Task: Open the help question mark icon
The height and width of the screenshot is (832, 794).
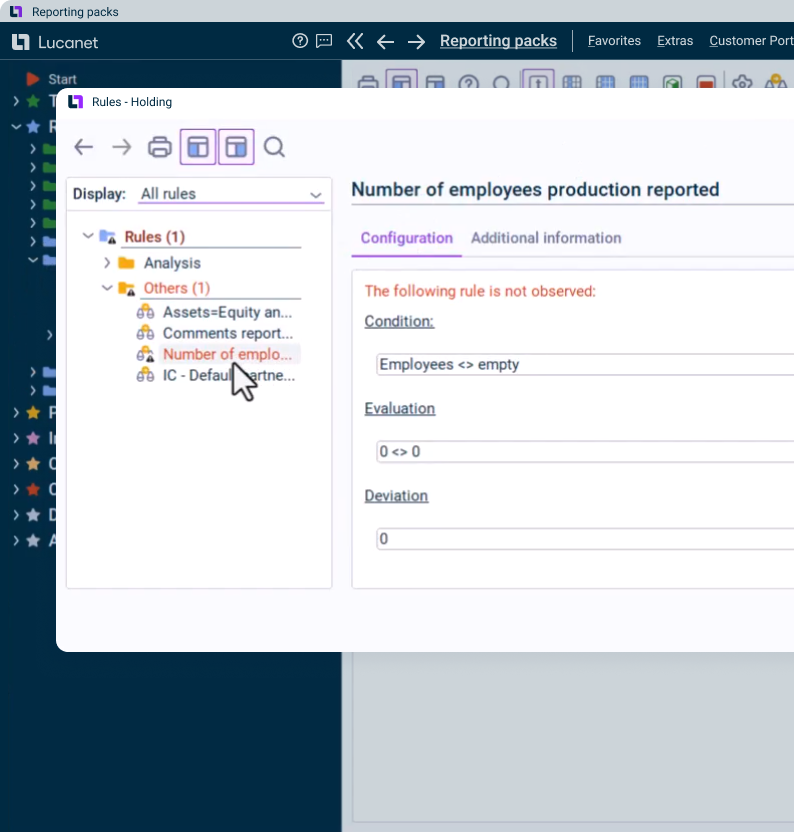Action: click(x=300, y=41)
